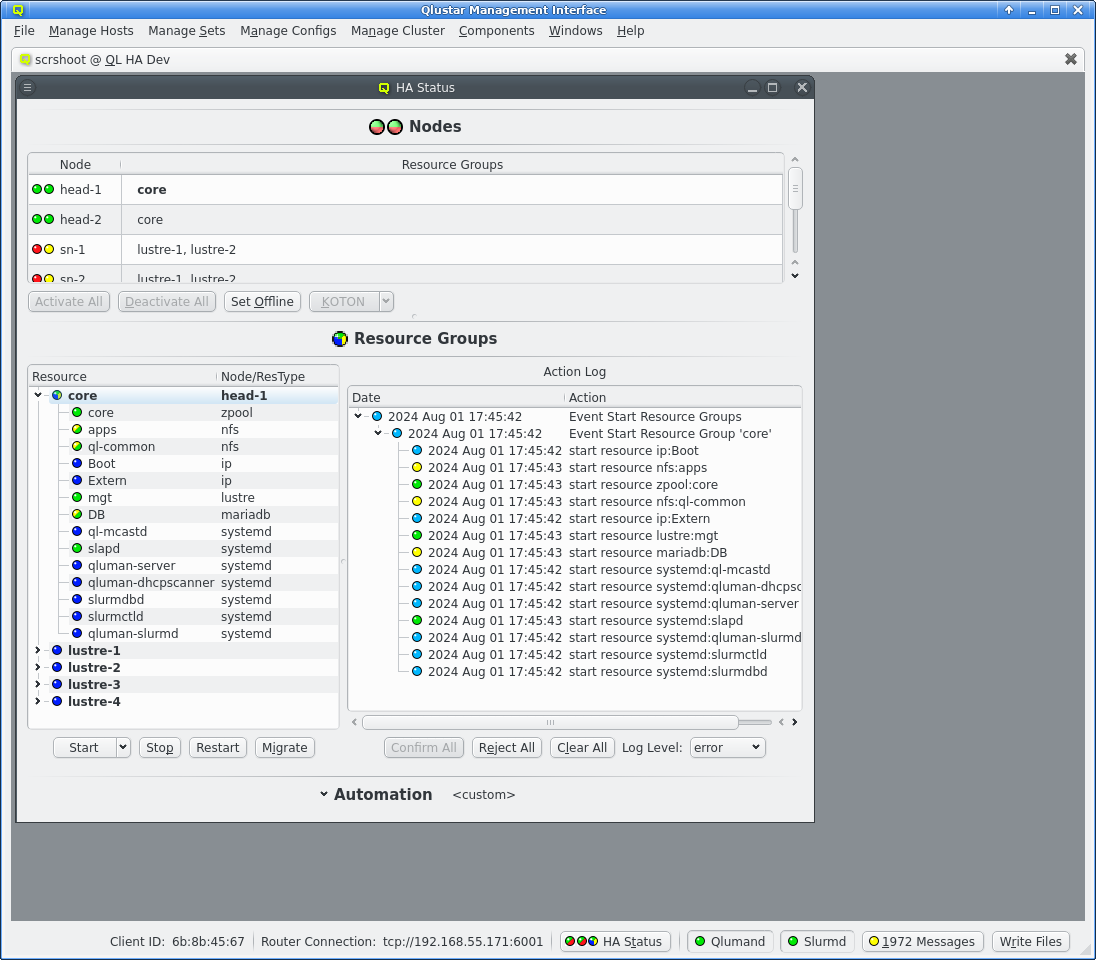Screen dimensions: 1096x960
Task: Click the Stop button
Action: click(x=159, y=747)
